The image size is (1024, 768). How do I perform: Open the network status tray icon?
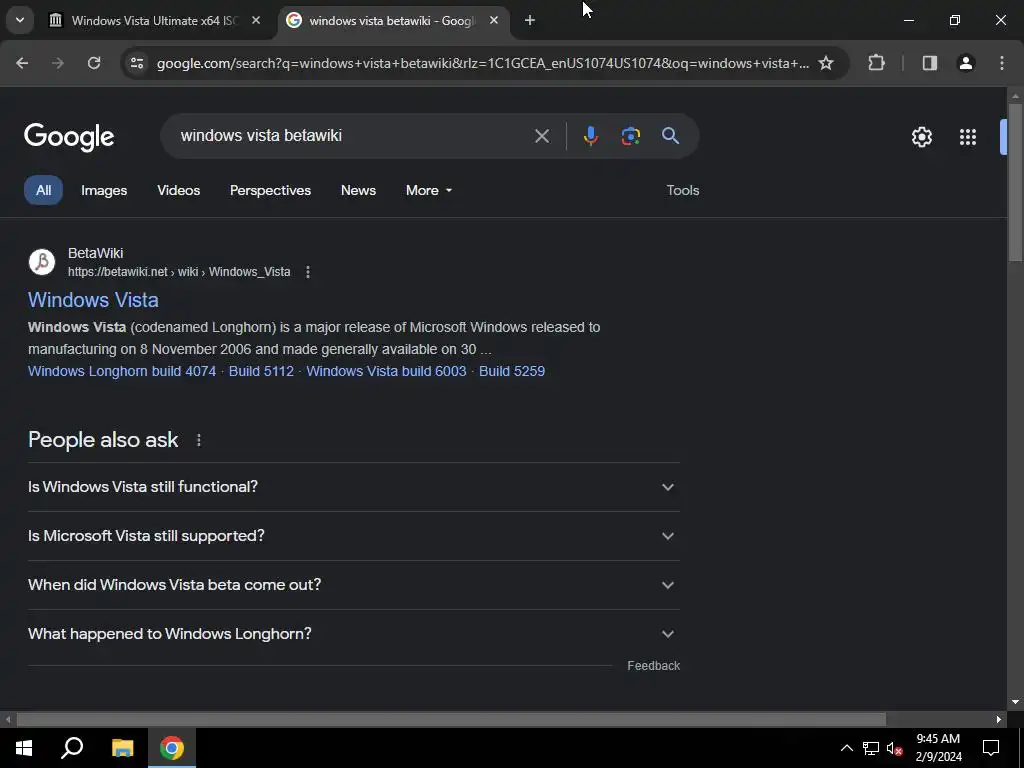871,748
